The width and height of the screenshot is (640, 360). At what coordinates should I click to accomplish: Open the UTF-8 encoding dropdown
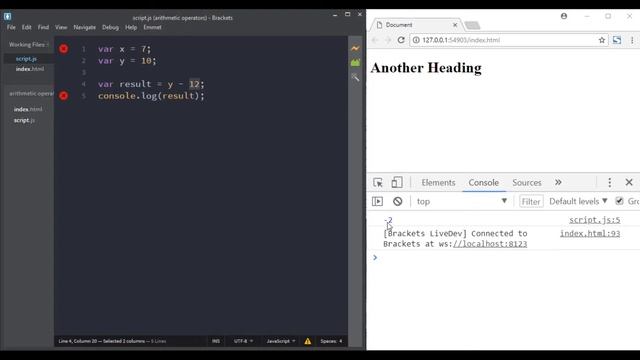(x=243, y=341)
